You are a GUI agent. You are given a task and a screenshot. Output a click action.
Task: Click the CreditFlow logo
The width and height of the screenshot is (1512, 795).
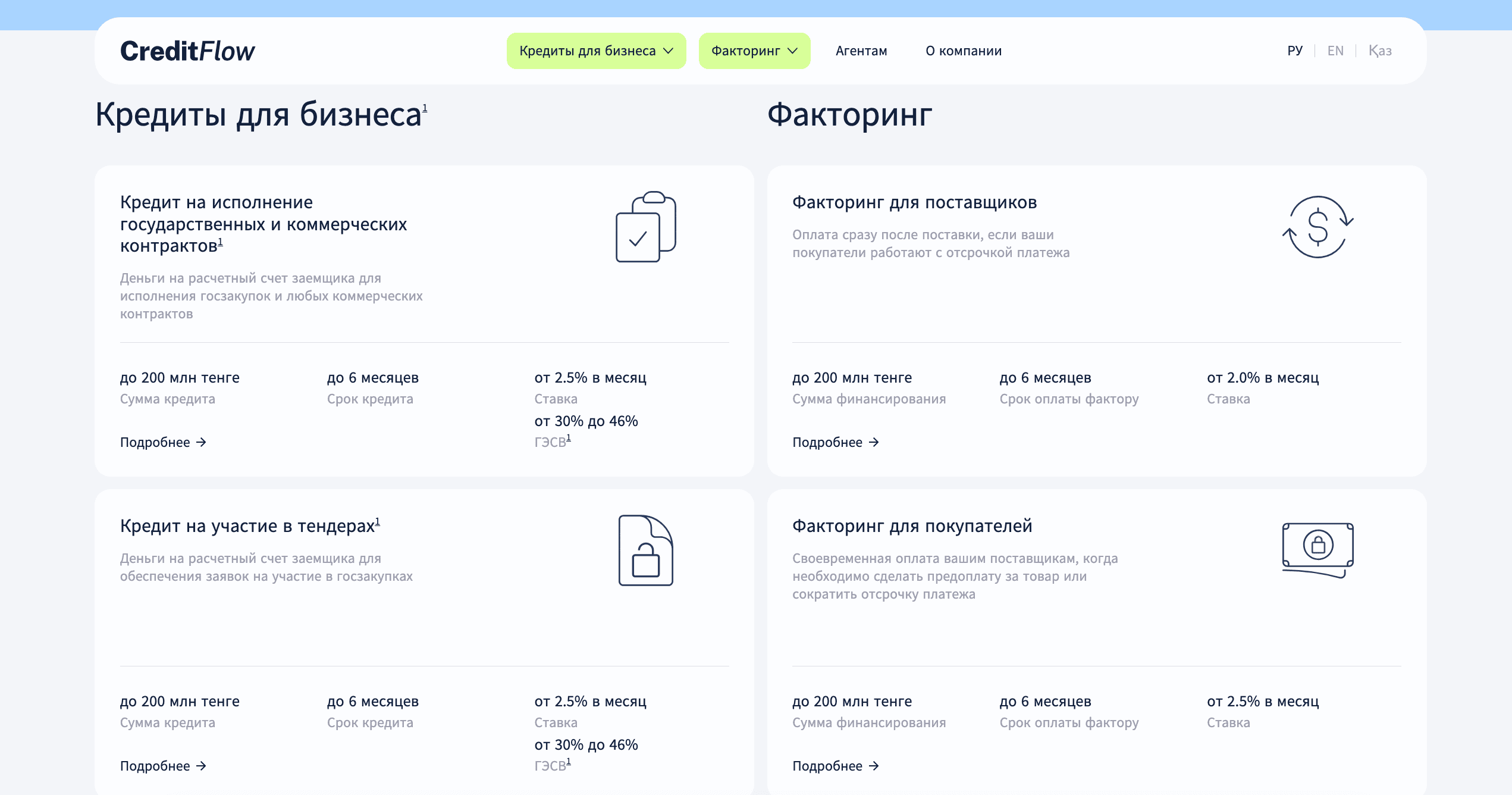[187, 51]
